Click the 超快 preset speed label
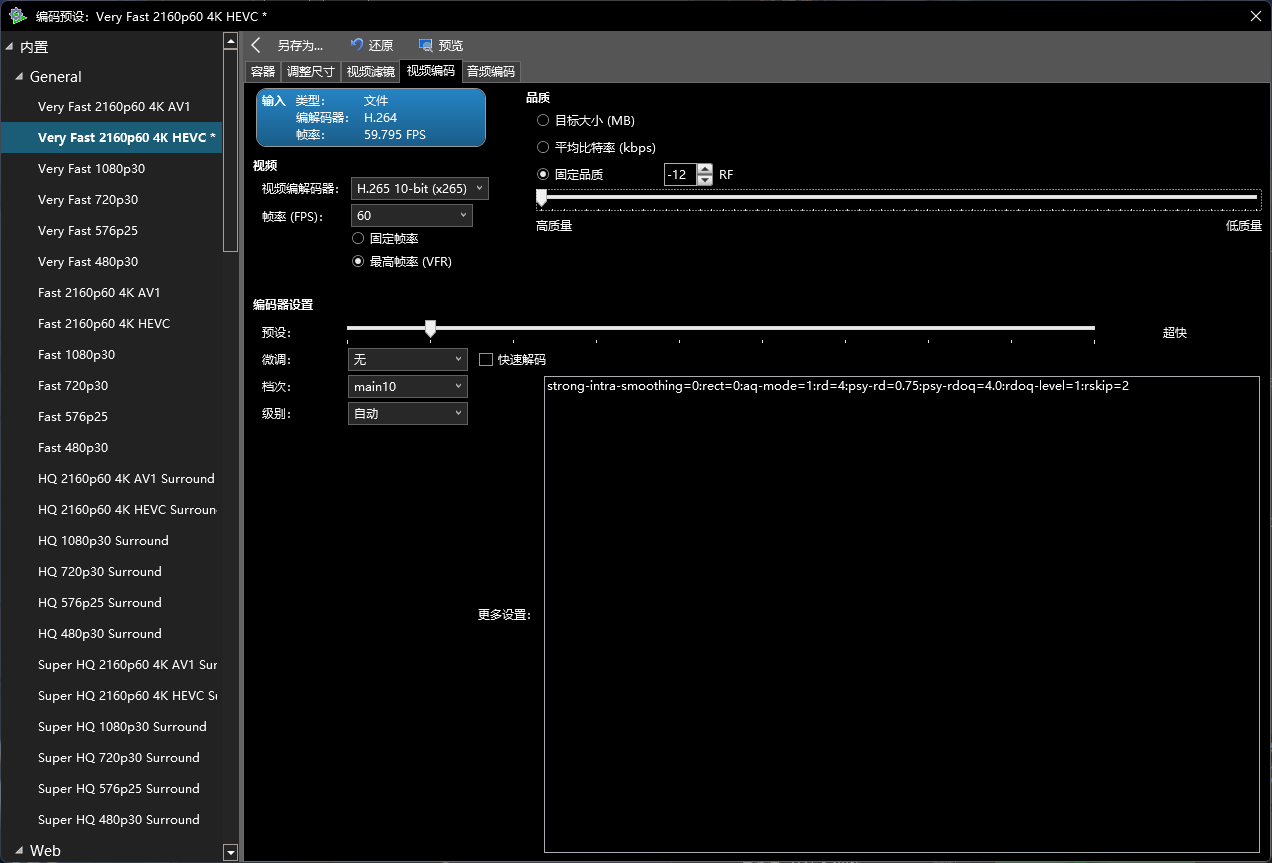Image resolution: width=1272 pixels, height=863 pixels. pos(1175,333)
